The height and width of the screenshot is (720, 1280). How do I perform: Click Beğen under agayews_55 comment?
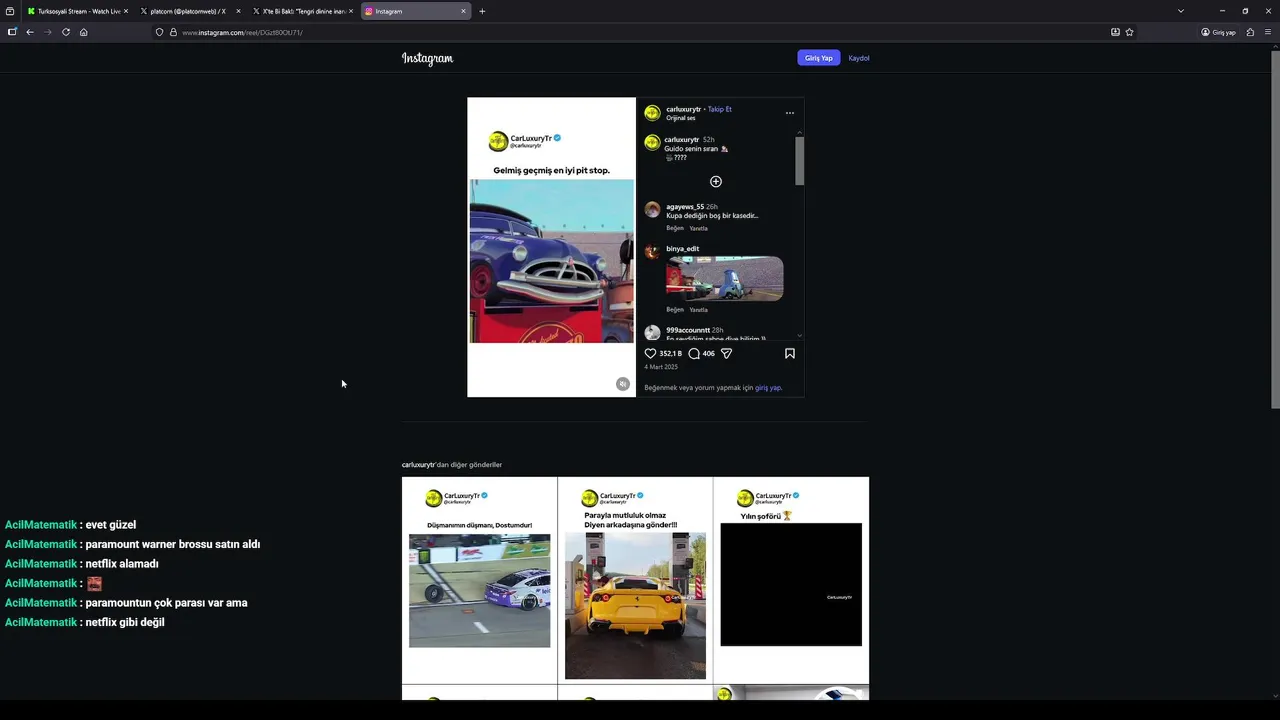pos(675,228)
